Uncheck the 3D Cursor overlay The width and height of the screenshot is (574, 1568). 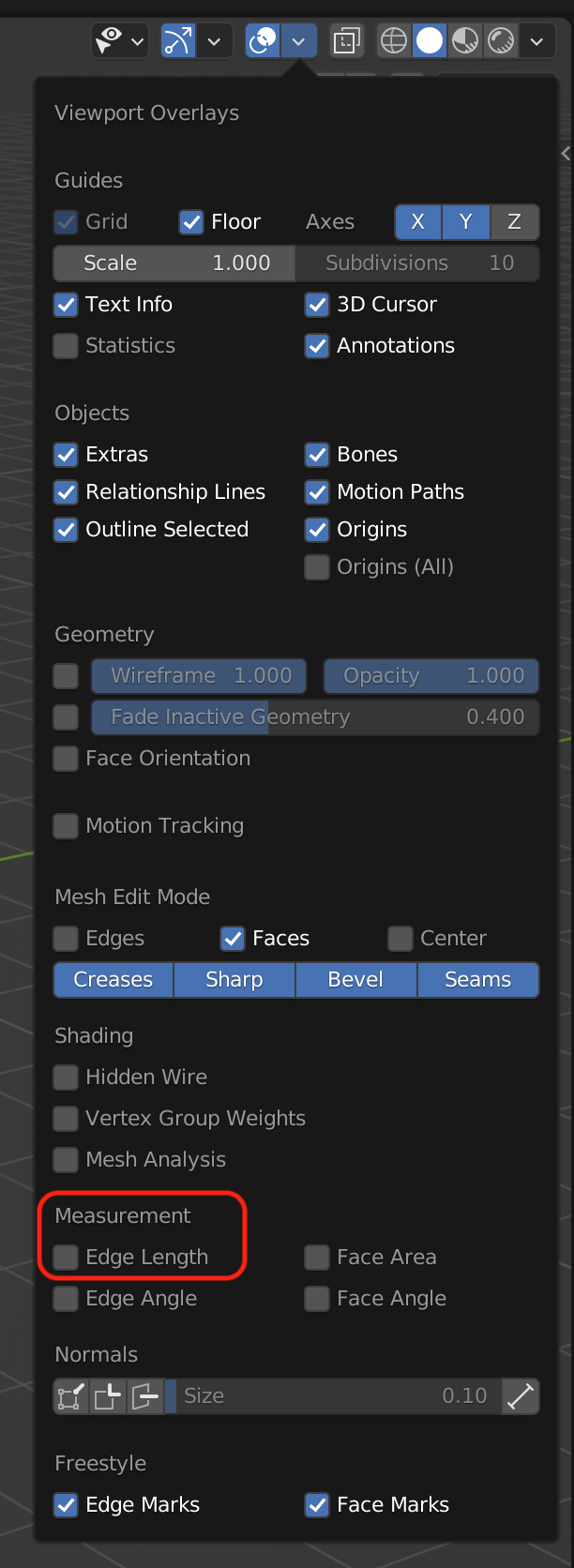point(317,305)
